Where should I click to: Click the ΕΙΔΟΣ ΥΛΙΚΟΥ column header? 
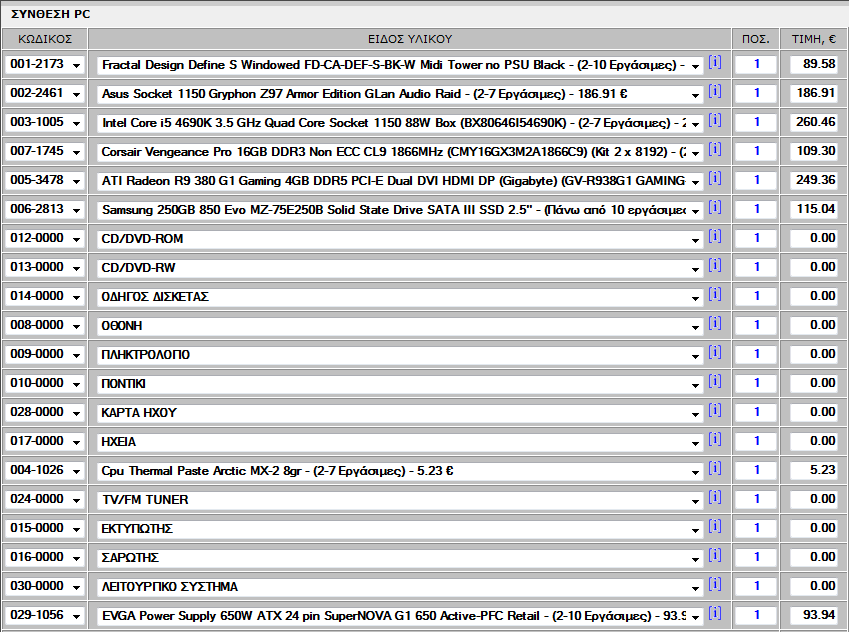[x=410, y=39]
